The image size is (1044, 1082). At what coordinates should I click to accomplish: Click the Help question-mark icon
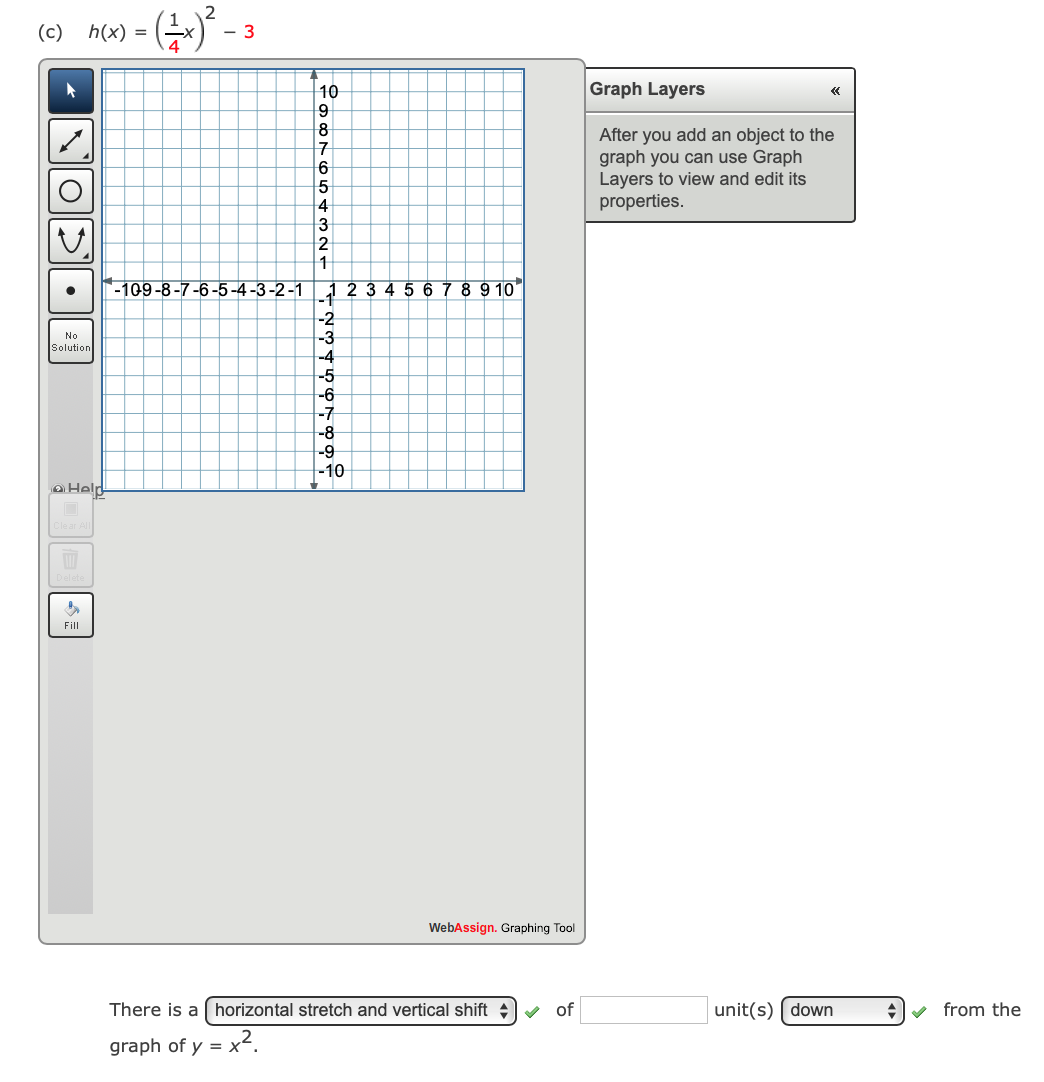[x=55, y=489]
